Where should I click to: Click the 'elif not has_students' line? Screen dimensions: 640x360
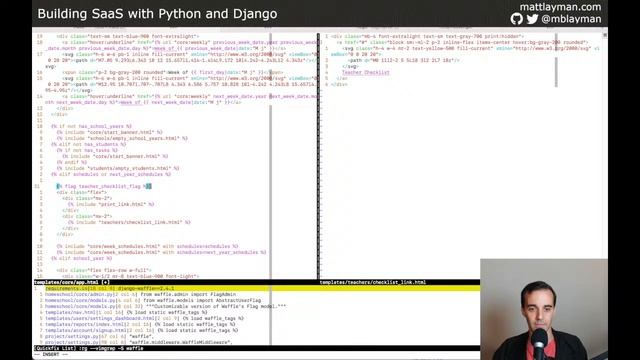click(88, 144)
